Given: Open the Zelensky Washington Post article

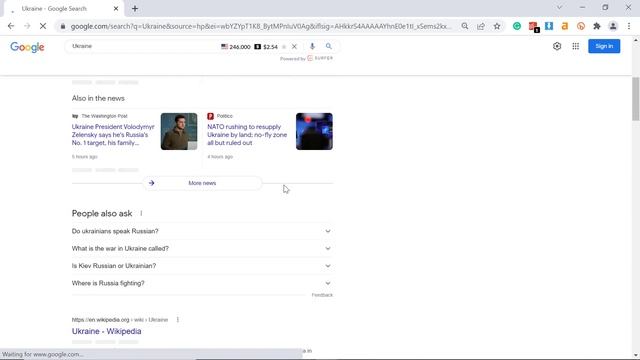Looking at the screenshot, I should [x=113, y=135].
